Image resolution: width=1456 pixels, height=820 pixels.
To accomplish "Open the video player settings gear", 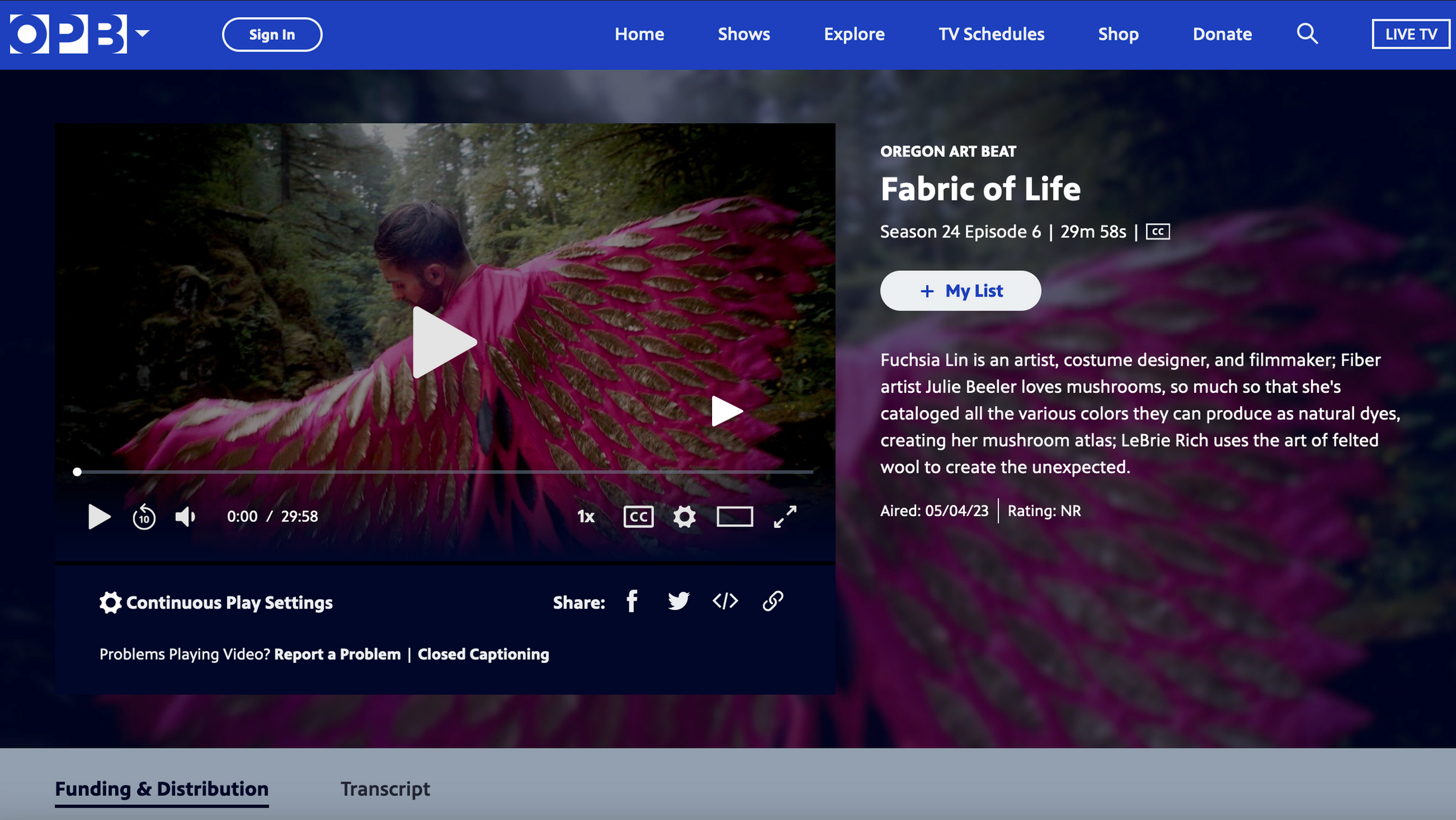I will [684, 517].
